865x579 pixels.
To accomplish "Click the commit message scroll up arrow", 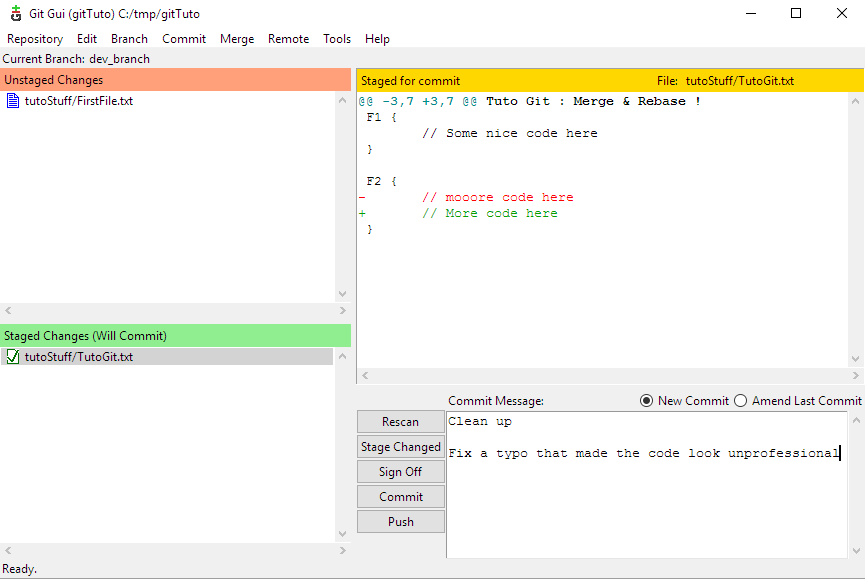I will [856, 420].
